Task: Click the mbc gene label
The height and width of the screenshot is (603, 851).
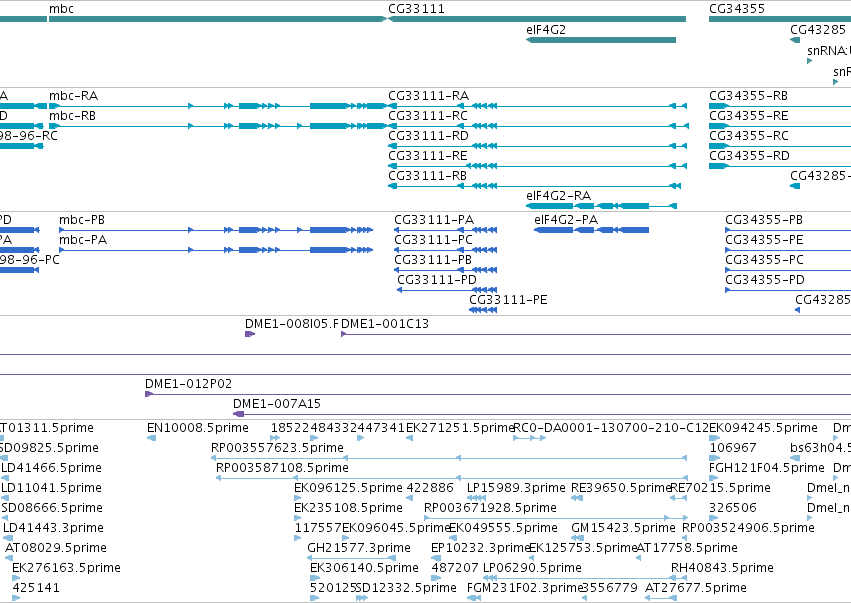Action: pos(61,9)
